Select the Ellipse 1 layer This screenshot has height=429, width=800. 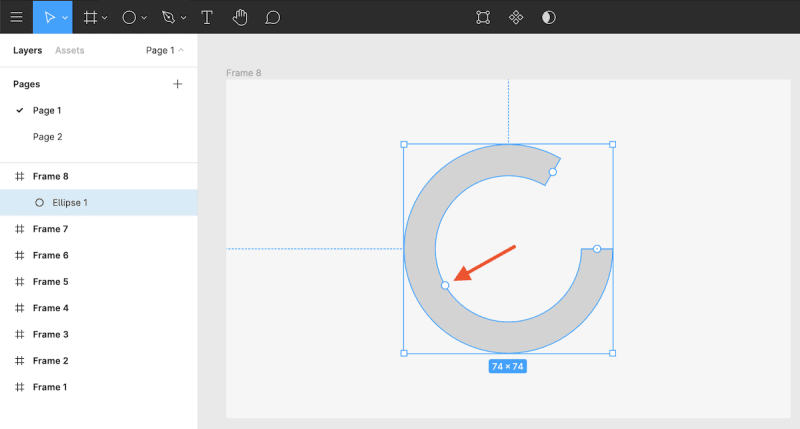[x=98, y=203]
